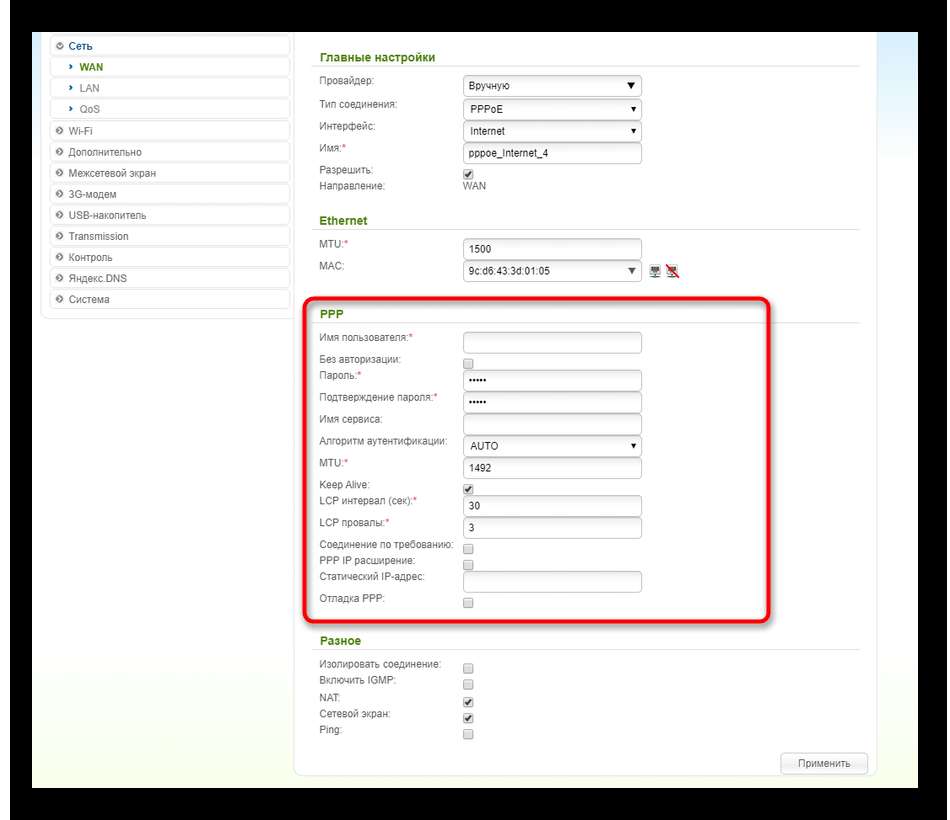Click the connection Имя input field
Viewport: 950px width, 820px height.
click(x=552, y=153)
